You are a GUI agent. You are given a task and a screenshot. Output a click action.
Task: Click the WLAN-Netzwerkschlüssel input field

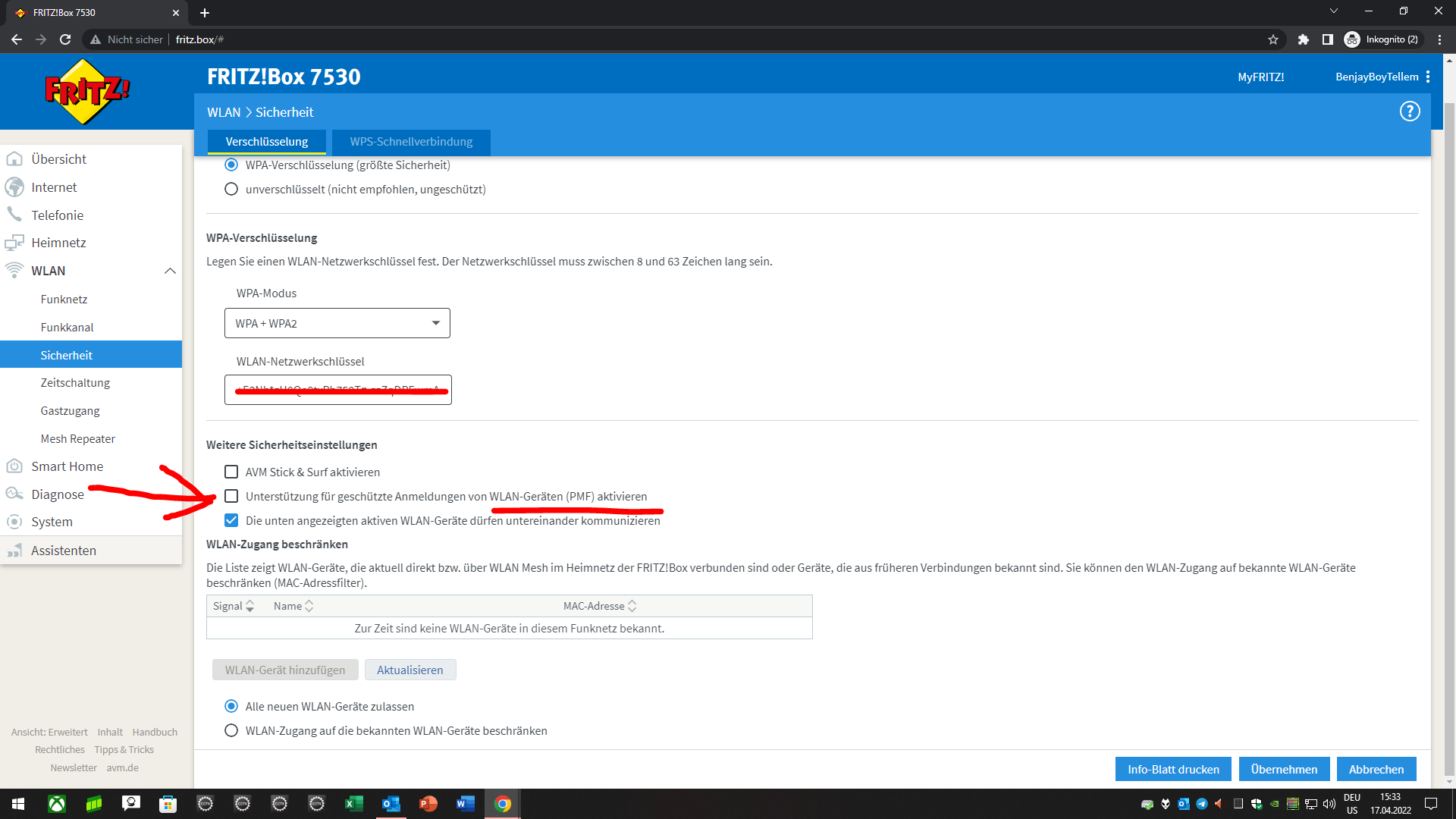click(x=337, y=390)
